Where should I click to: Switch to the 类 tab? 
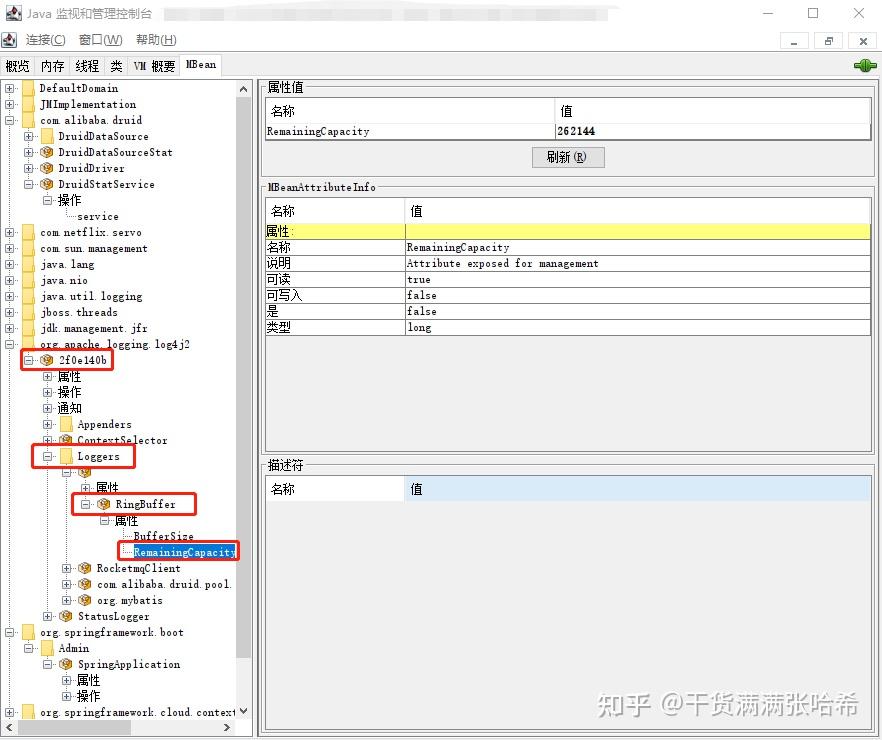click(116, 66)
